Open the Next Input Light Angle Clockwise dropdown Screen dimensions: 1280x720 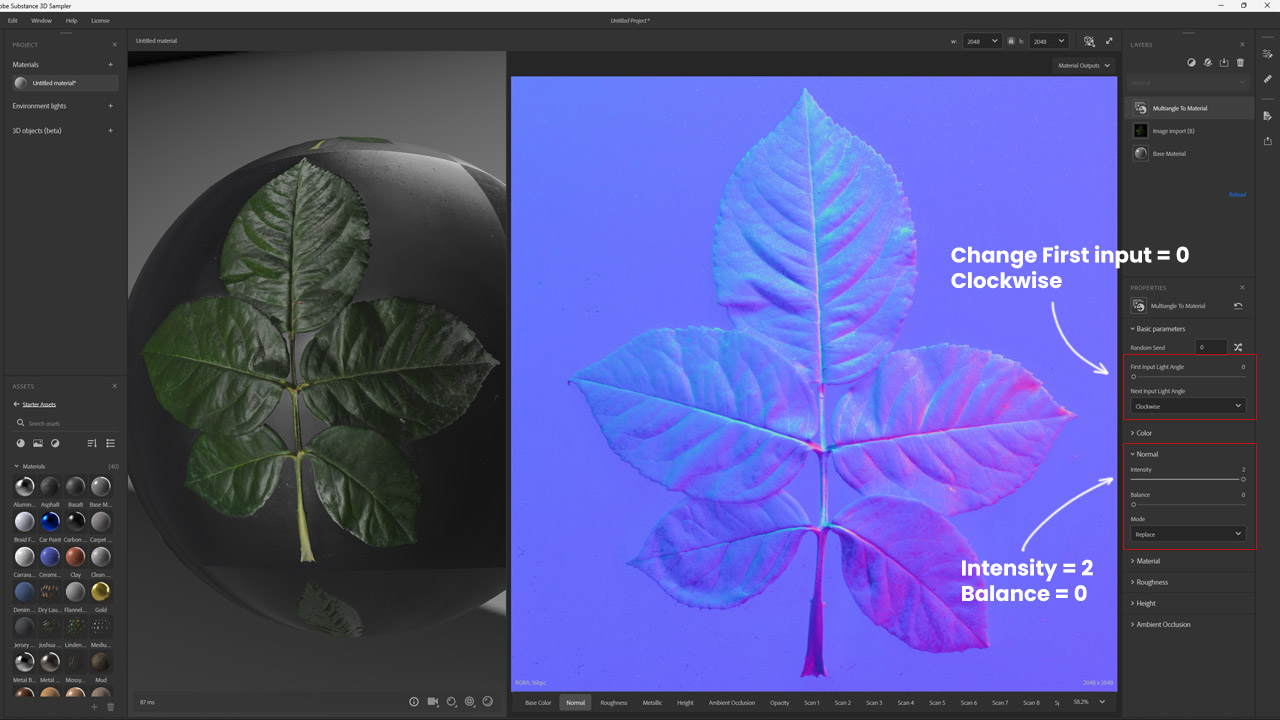1188,406
